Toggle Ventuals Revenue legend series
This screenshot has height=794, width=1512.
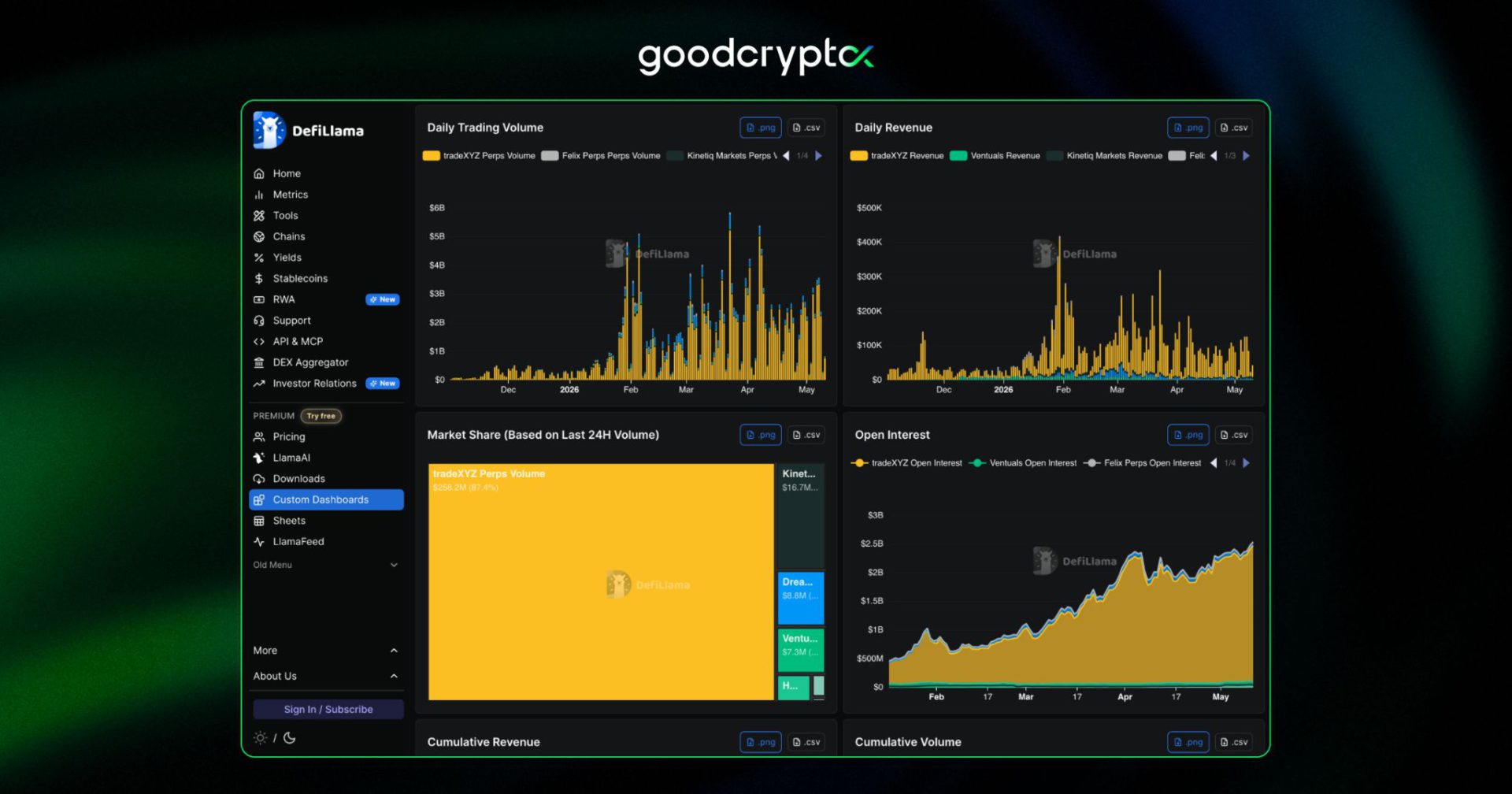coord(995,156)
